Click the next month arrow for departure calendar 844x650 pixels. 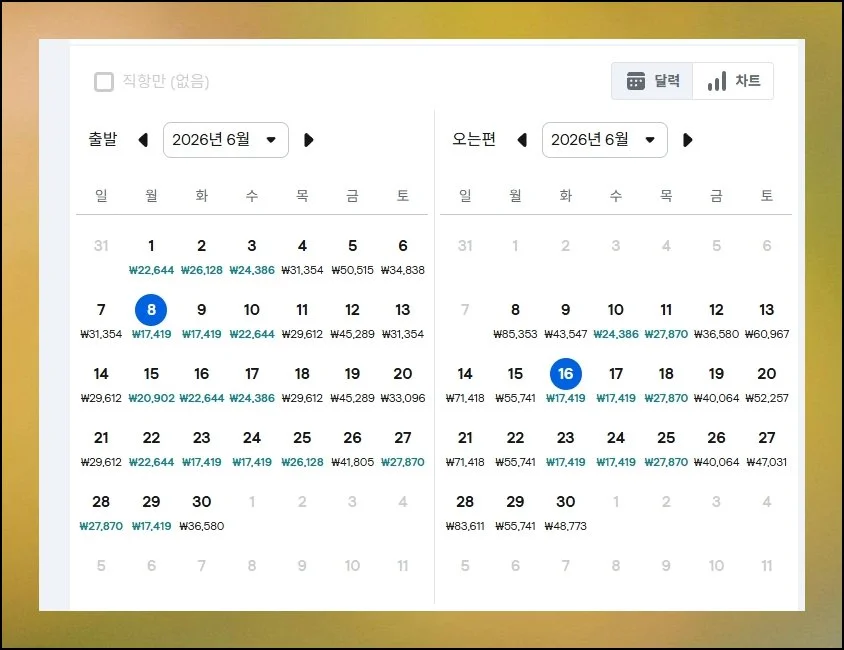pyautogui.click(x=308, y=140)
